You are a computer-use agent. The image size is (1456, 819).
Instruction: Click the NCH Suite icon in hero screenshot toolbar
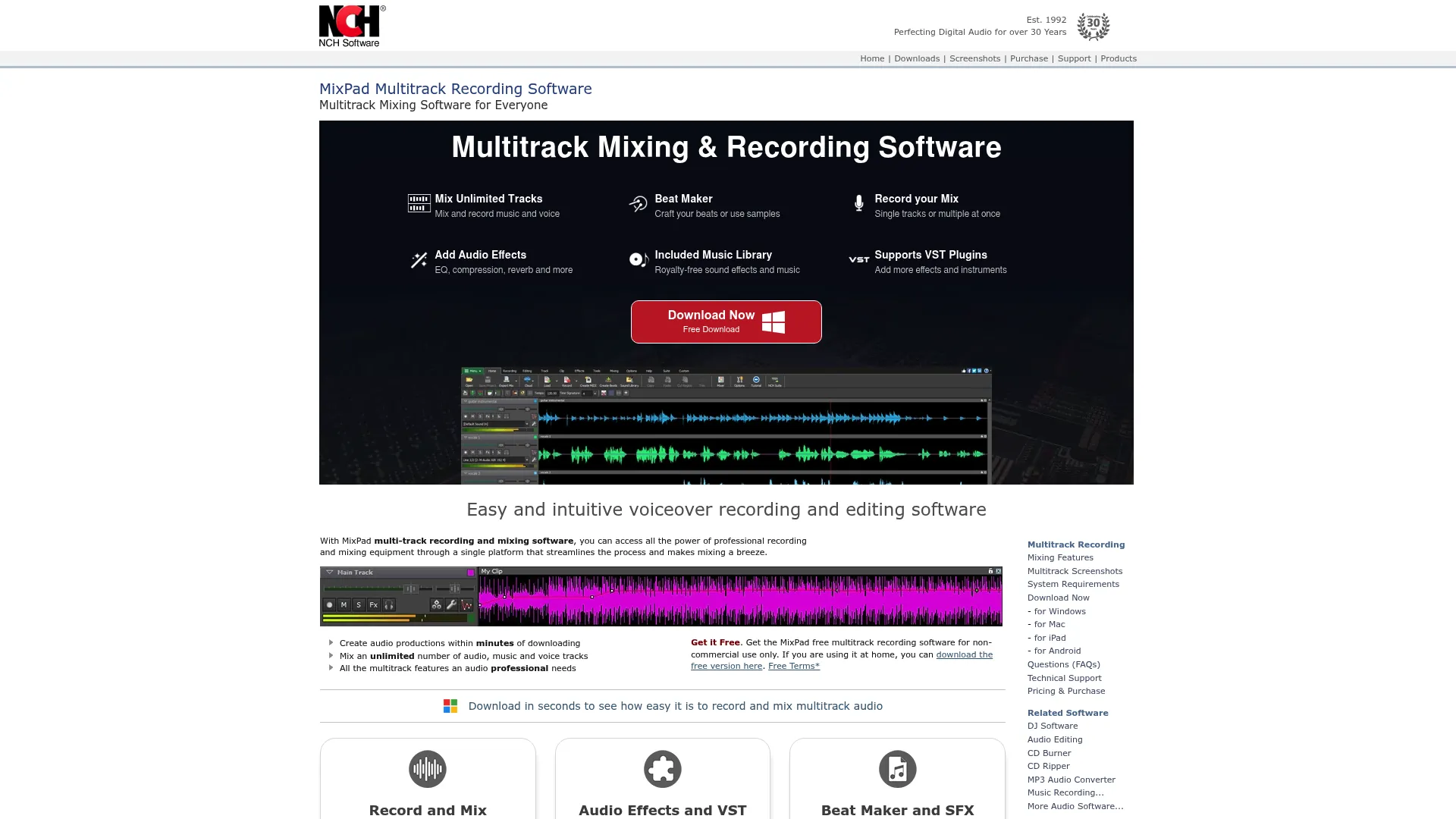coord(775,381)
